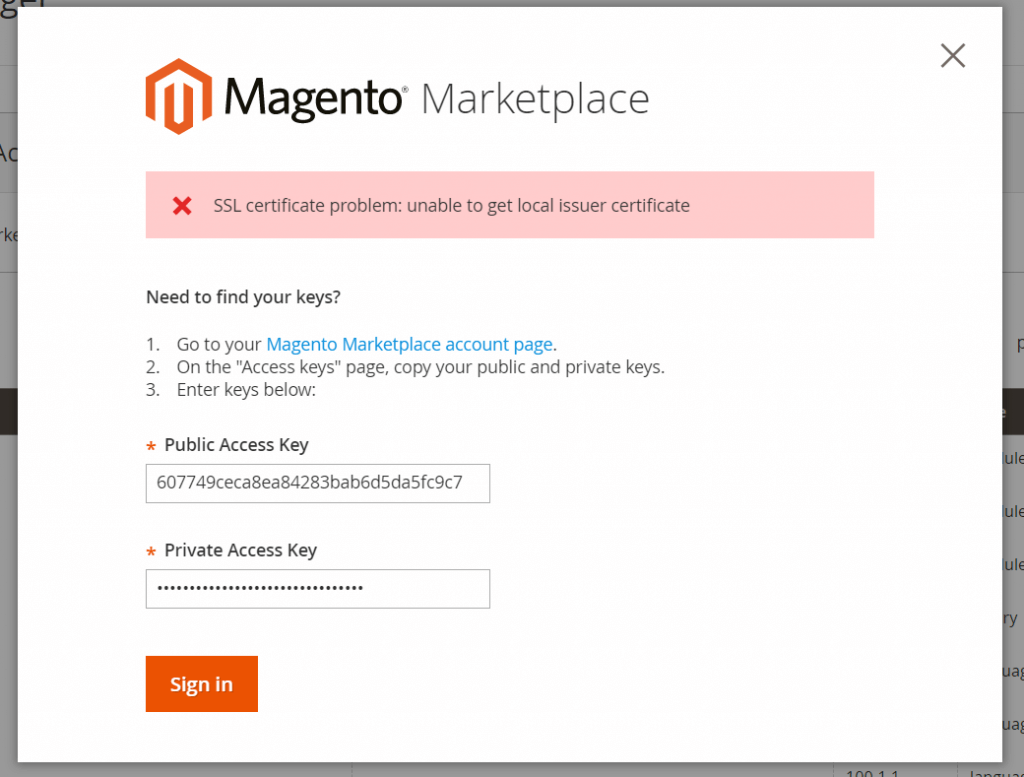This screenshot has width=1024, height=777.
Task: Click the red error cross icon in the banner
Action: (x=182, y=205)
